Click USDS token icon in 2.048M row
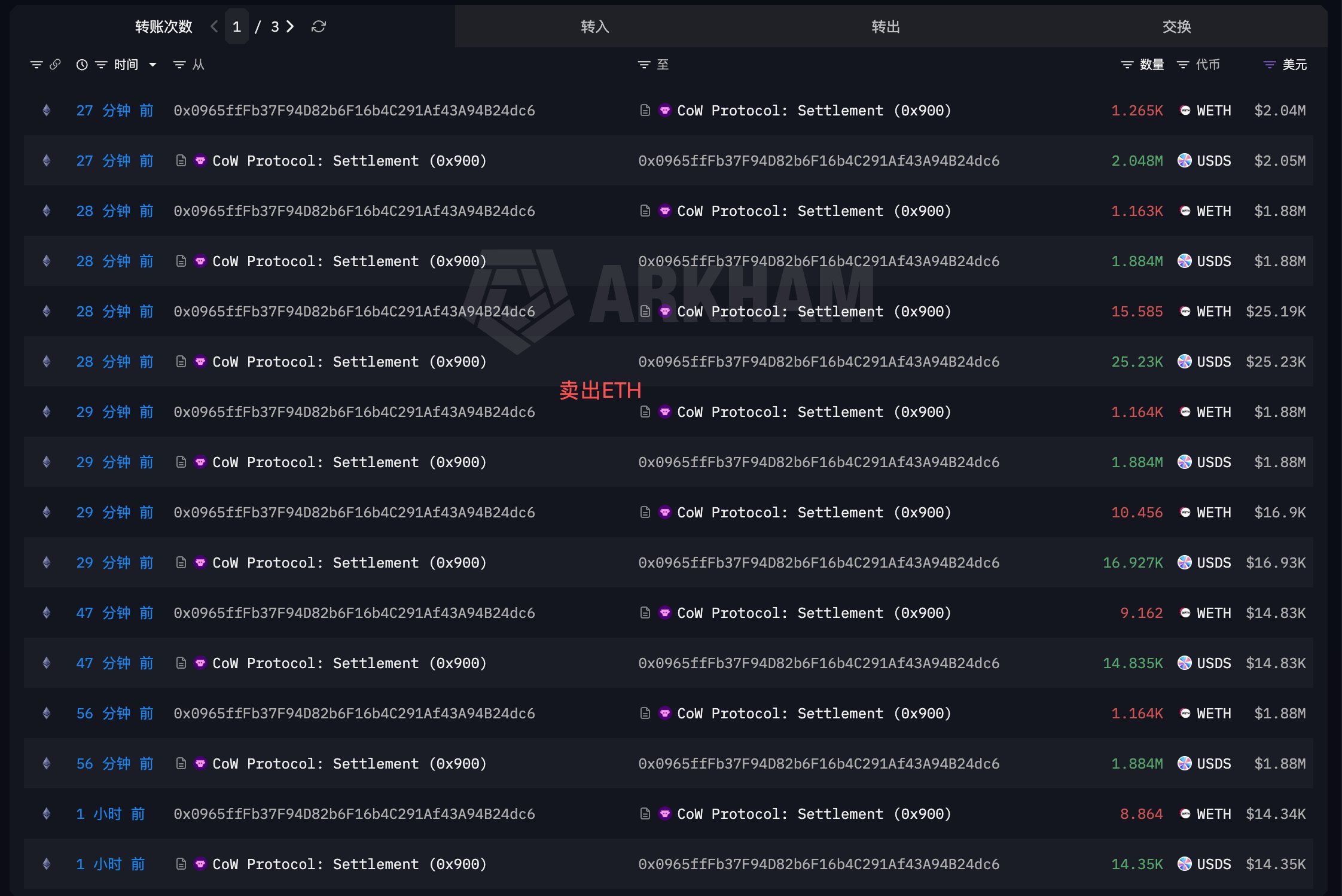Viewport: 1342px width, 896px height. coord(1185,160)
